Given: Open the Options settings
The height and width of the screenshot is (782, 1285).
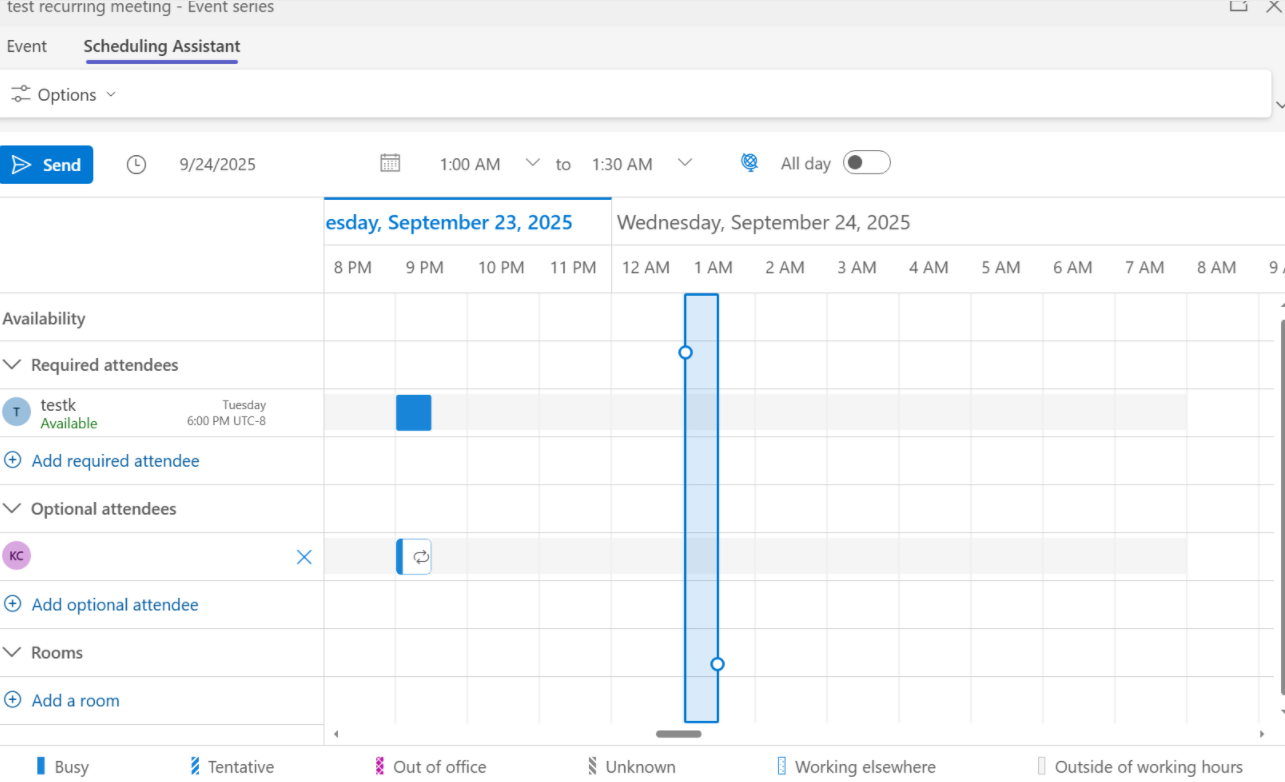Looking at the screenshot, I should coord(62,94).
